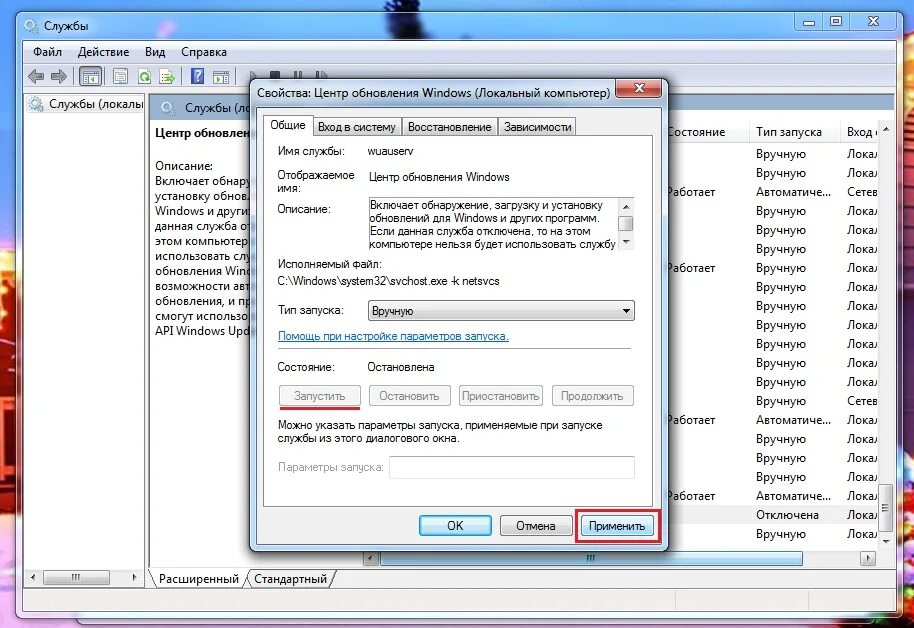Switch to the Восстановление tab
Screen dimensions: 914x628
click(x=449, y=127)
